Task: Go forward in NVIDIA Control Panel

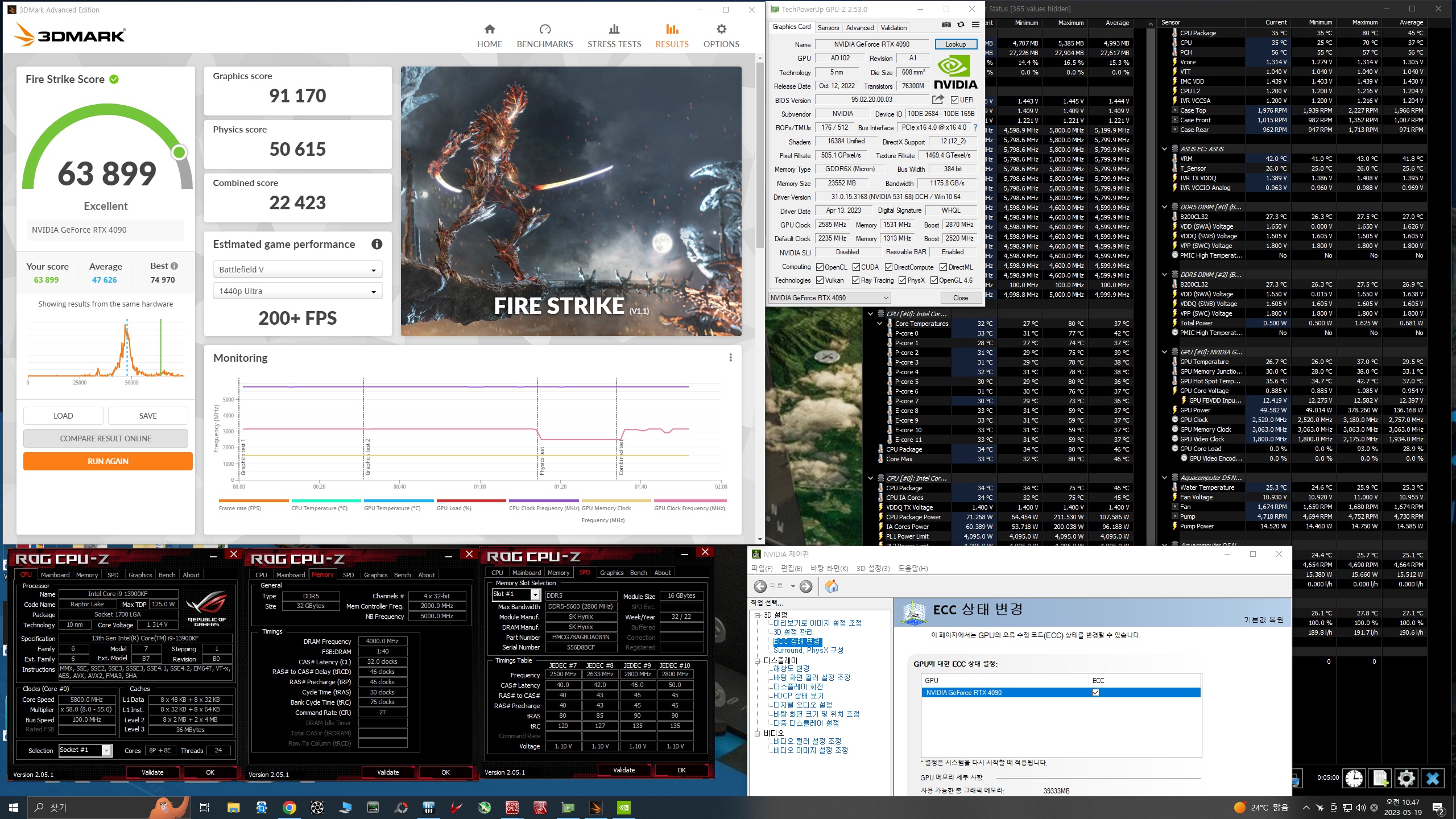Action: point(806,586)
